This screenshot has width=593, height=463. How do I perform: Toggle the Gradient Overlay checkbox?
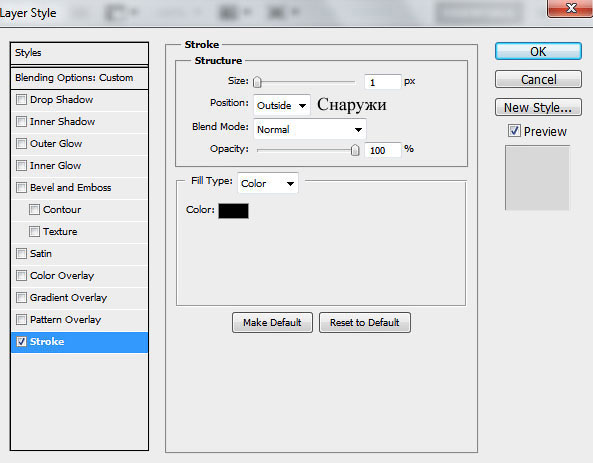(x=22, y=298)
